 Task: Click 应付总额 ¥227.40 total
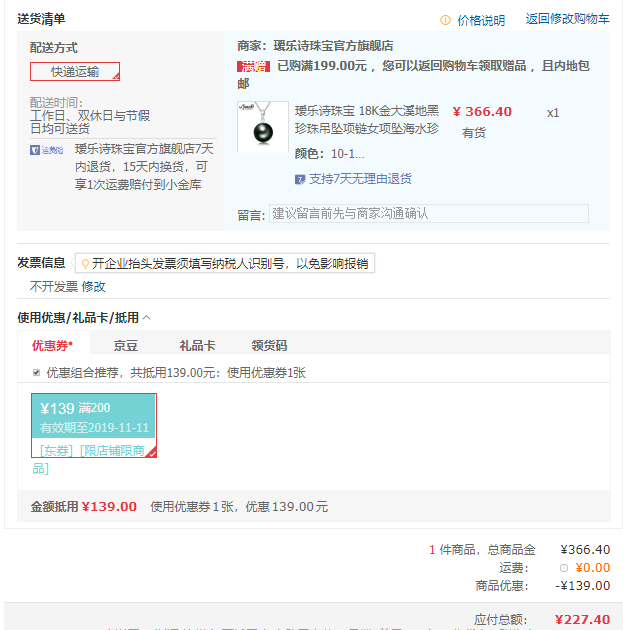[582, 619]
